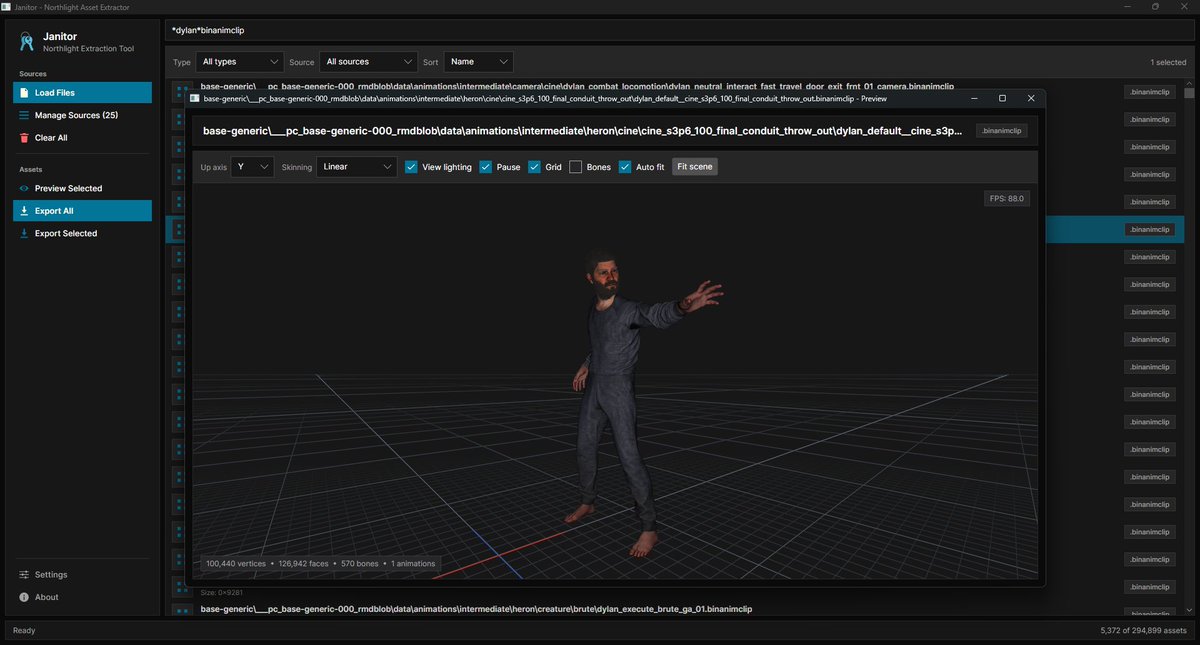Enable the Bones checkbox

575,167
